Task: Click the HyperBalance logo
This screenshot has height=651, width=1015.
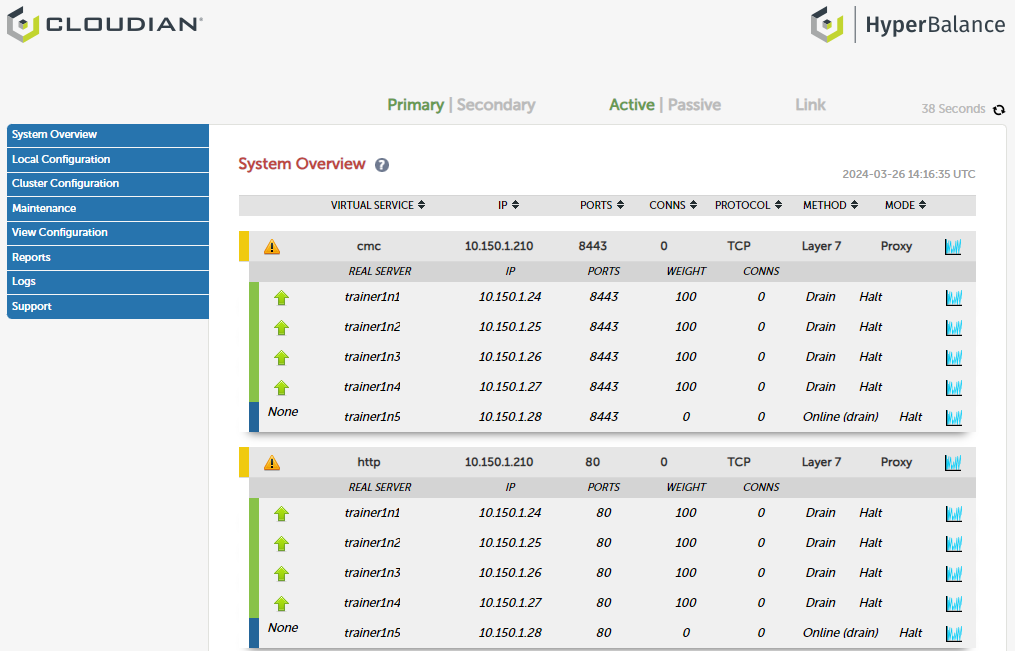Action: point(908,25)
